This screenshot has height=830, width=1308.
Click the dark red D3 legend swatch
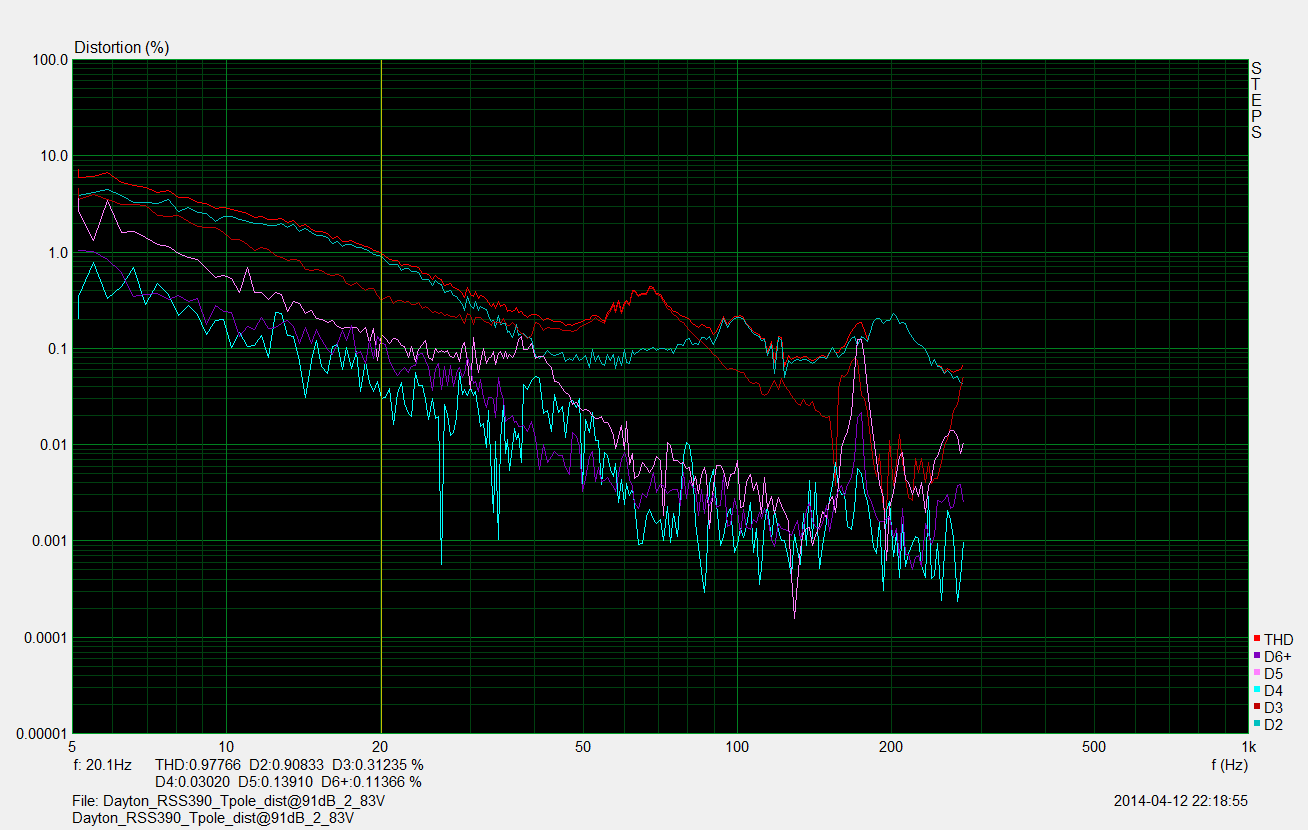pyautogui.click(x=1256, y=707)
